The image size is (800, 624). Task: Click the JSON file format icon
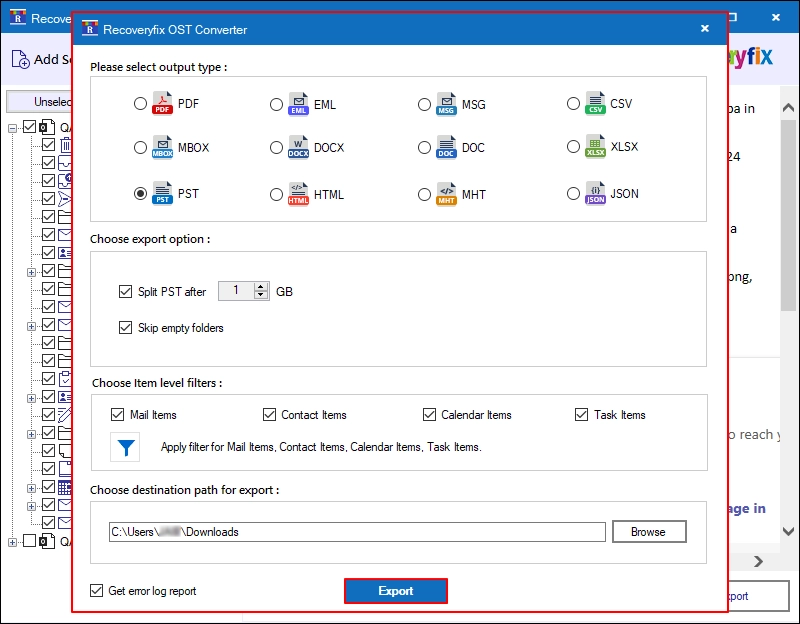(x=595, y=193)
